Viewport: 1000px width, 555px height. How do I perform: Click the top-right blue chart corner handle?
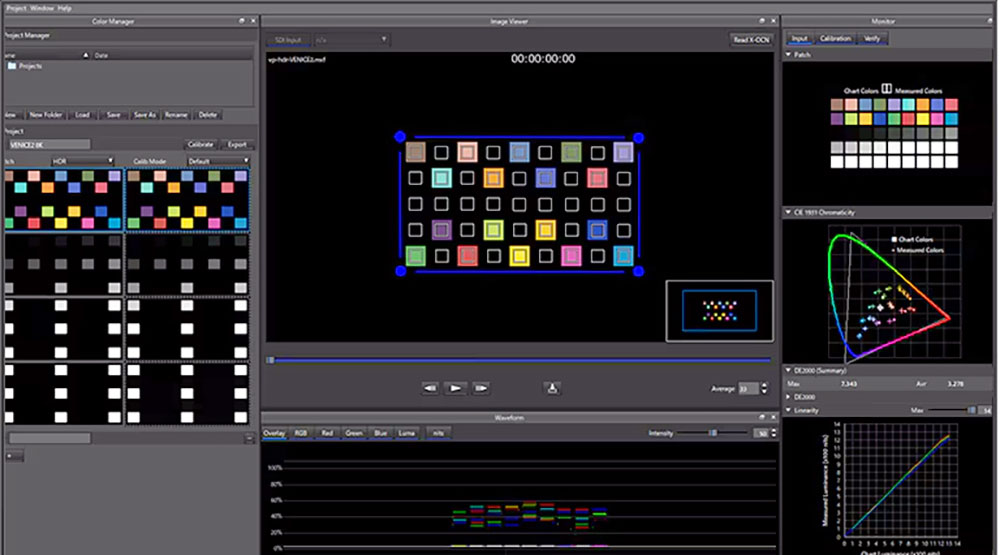[x=638, y=137]
